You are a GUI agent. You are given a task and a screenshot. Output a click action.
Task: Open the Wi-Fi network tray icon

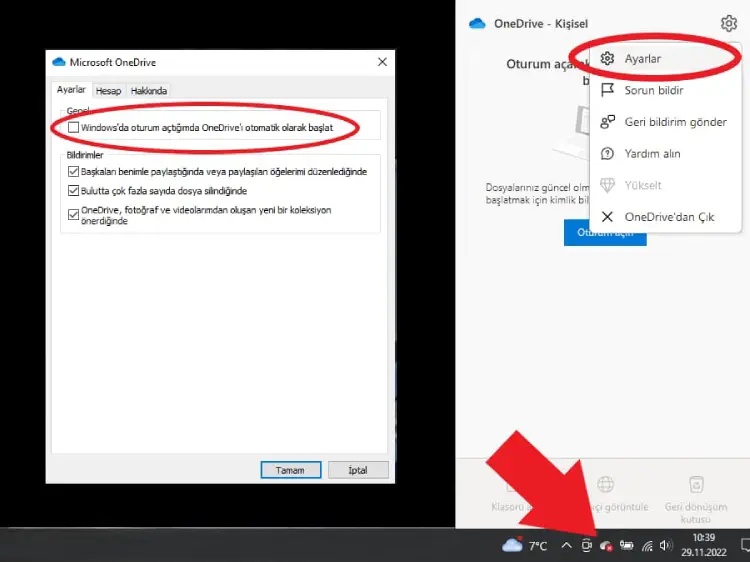click(x=647, y=545)
